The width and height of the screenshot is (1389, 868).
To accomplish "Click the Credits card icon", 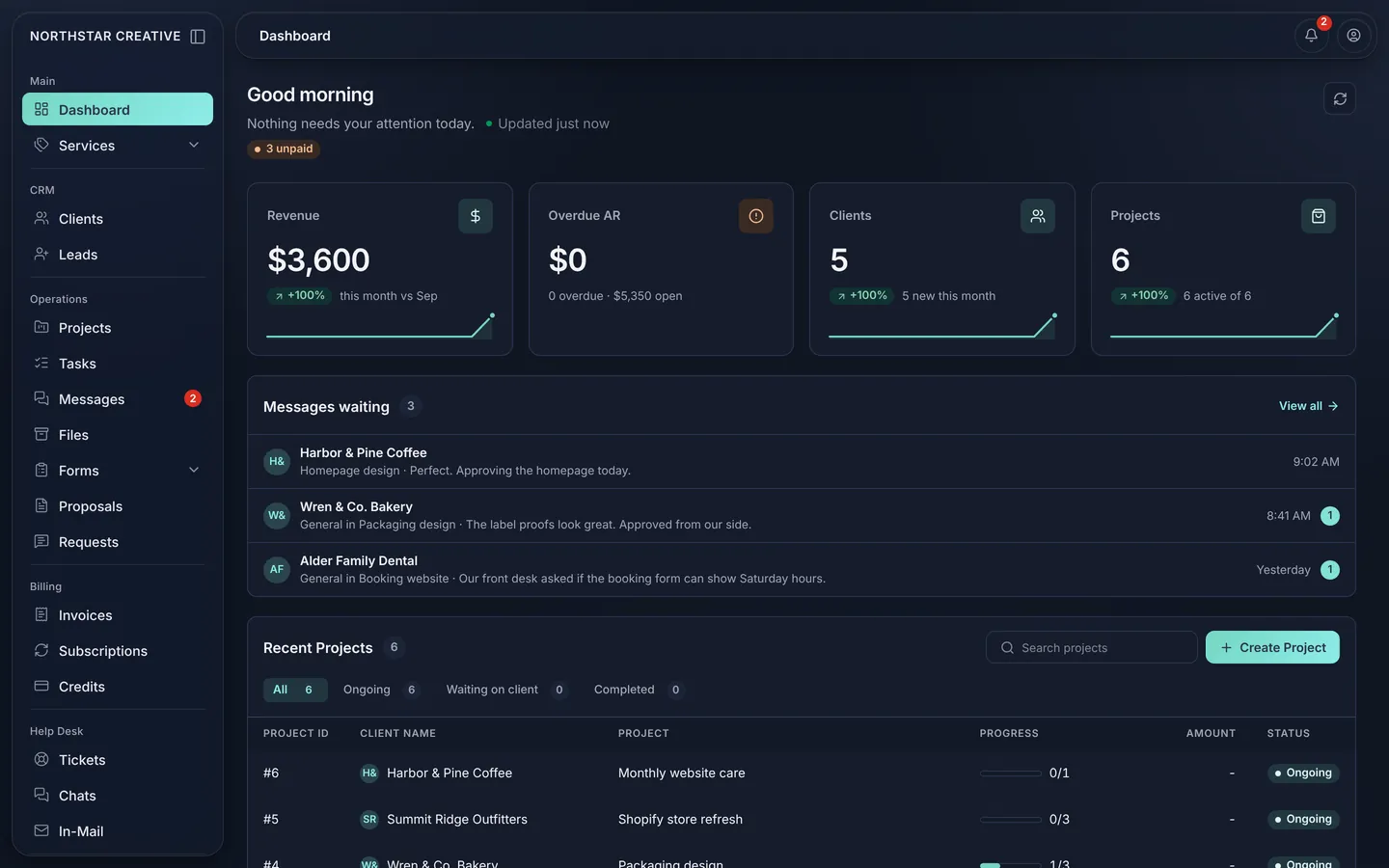I will tap(41, 687).
